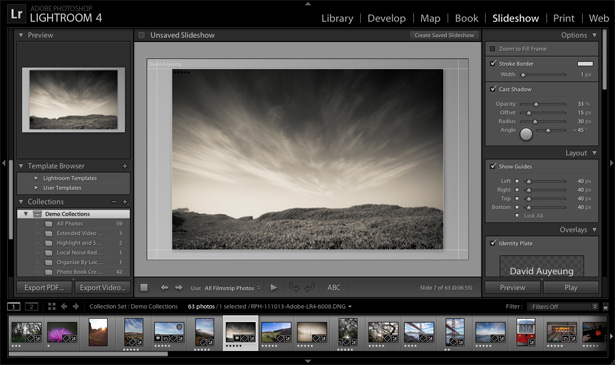
Task: Switch to Develop module
Action: point(386,18)
